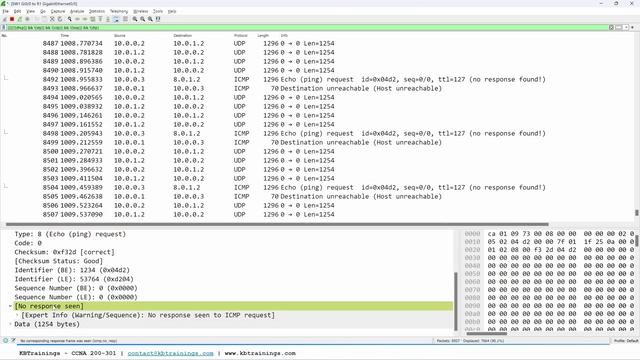Click the start capture shark fin icon

pos(4,19)
